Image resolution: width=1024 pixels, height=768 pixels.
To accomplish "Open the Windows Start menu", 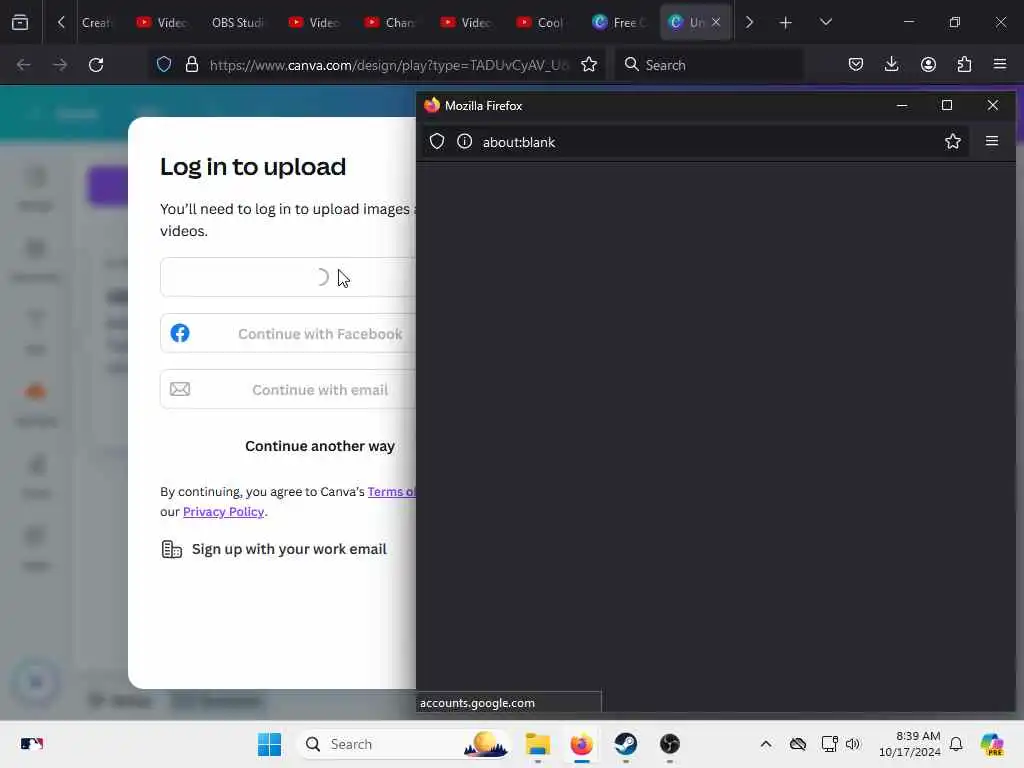I will pyautogui.click(x=269, y=744).
